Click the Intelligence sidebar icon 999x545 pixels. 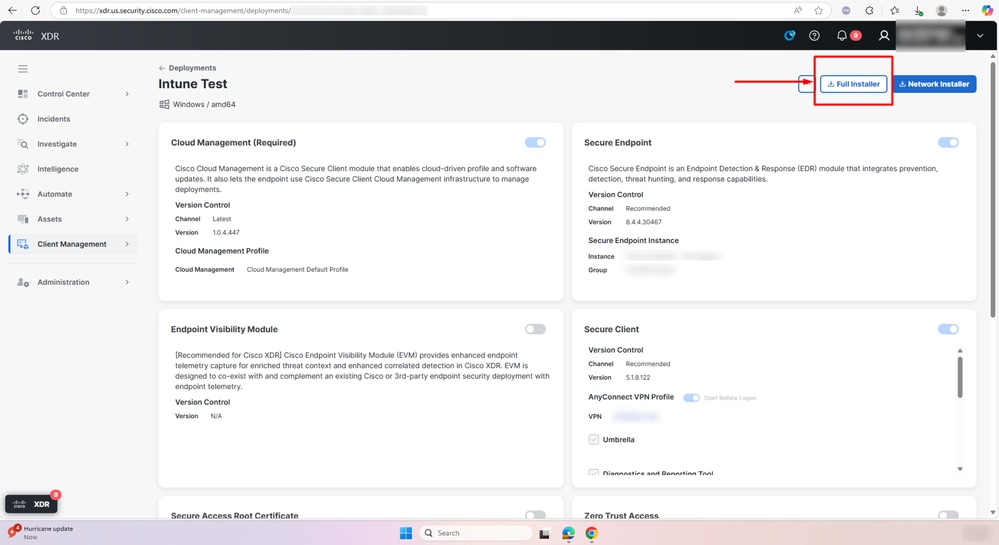tap(23, 169)
